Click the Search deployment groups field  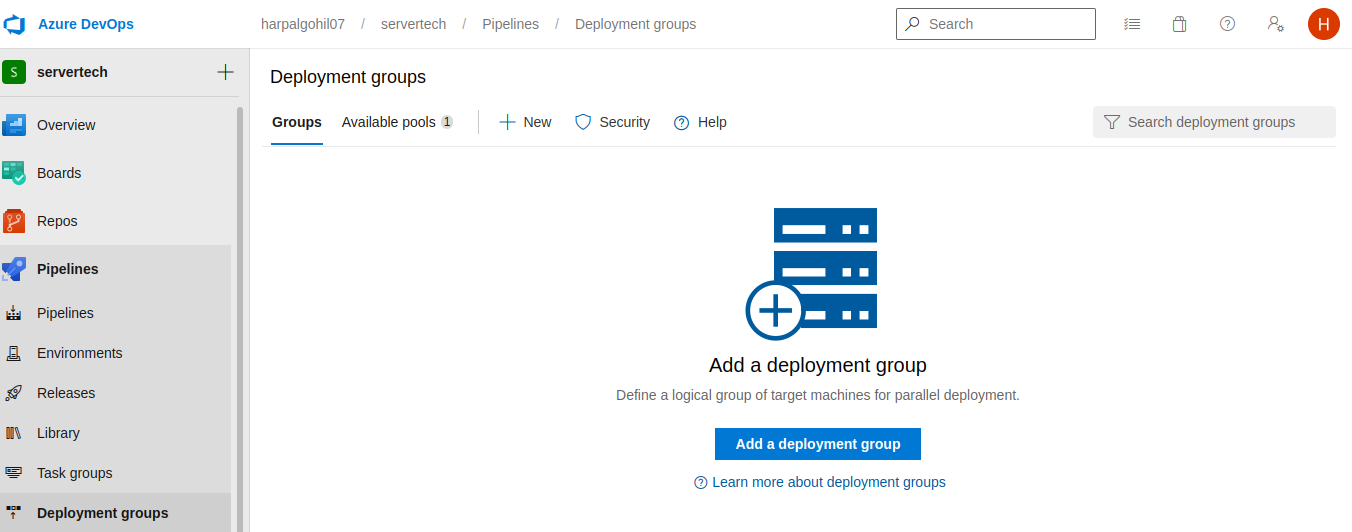coord(1214,122)
